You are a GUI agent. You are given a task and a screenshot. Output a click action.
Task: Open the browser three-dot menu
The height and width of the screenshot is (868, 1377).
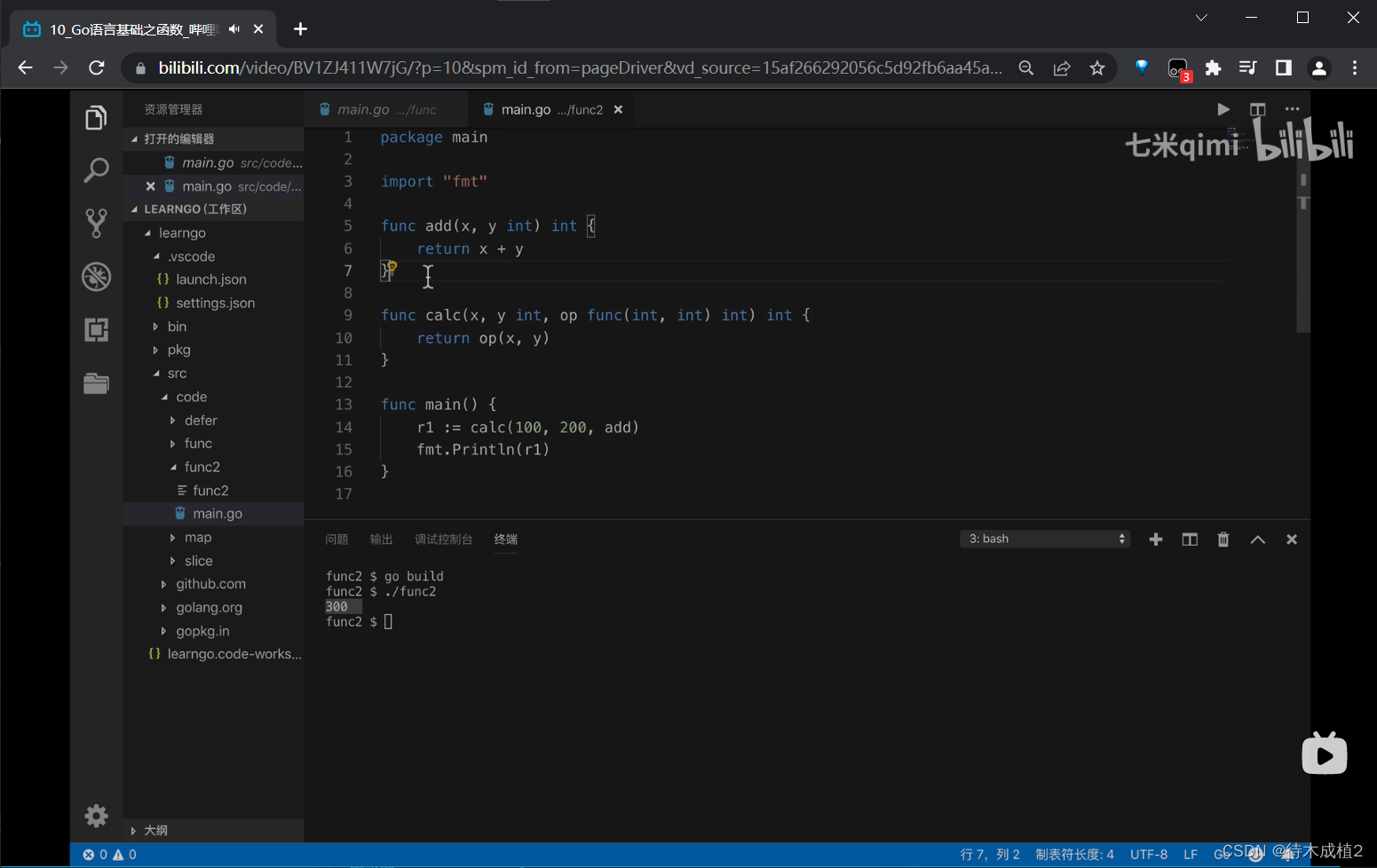(1354, 68)
